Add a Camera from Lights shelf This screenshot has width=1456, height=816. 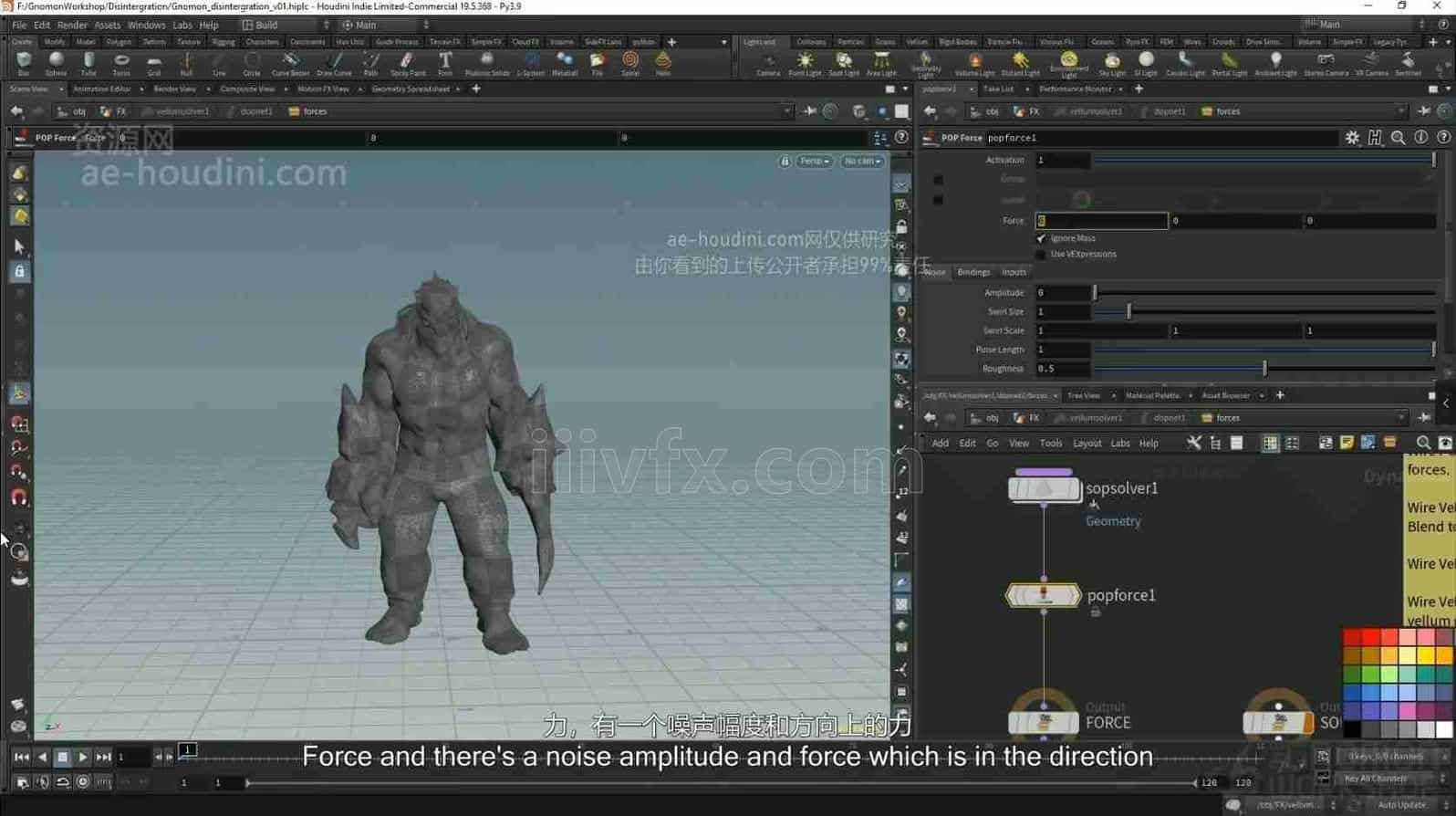click(768, 63)
